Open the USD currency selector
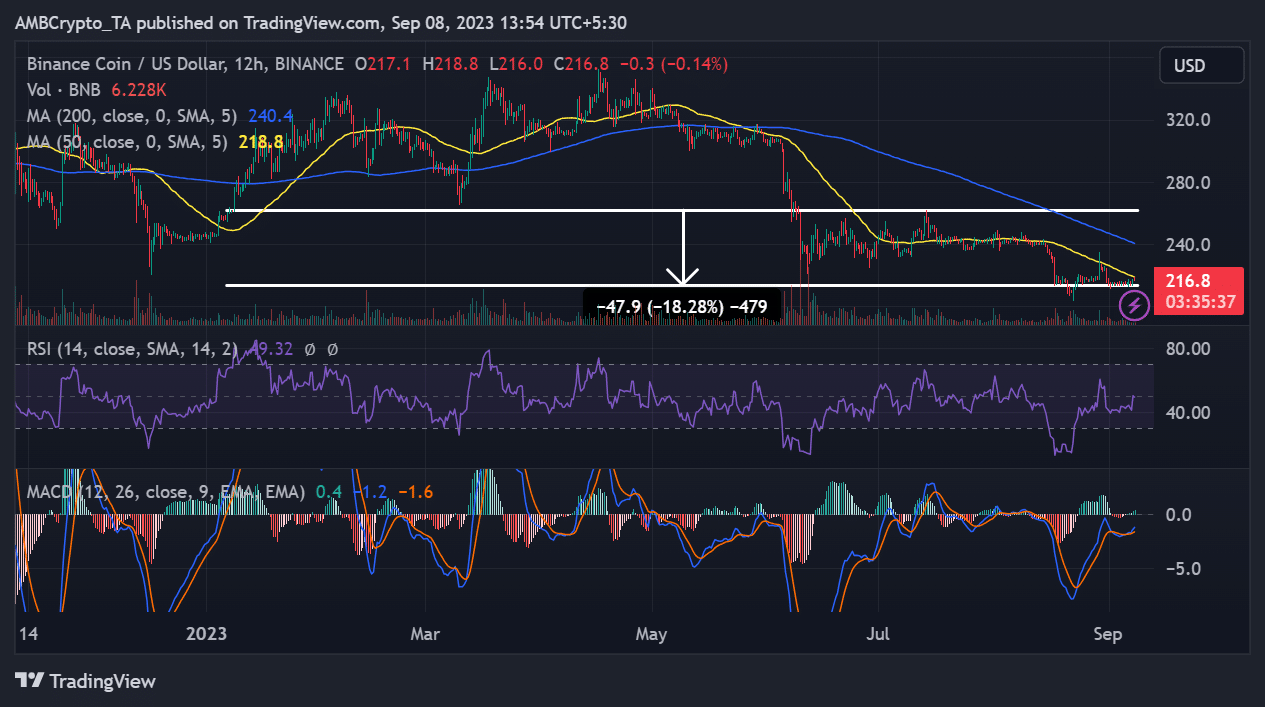This screenshot has width=1265, height=707. 1201,66
